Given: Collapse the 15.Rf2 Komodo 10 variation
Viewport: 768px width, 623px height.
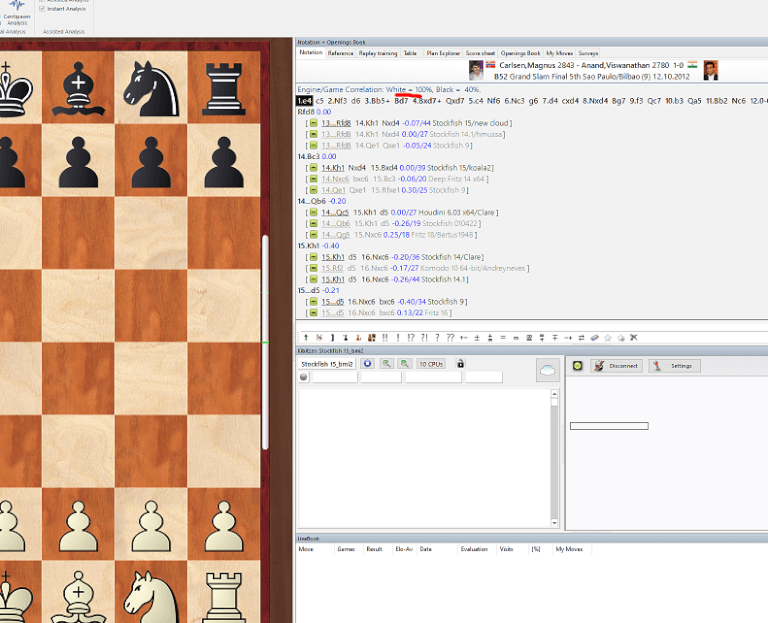Looking at the screenshot, I should pos(313,268).
